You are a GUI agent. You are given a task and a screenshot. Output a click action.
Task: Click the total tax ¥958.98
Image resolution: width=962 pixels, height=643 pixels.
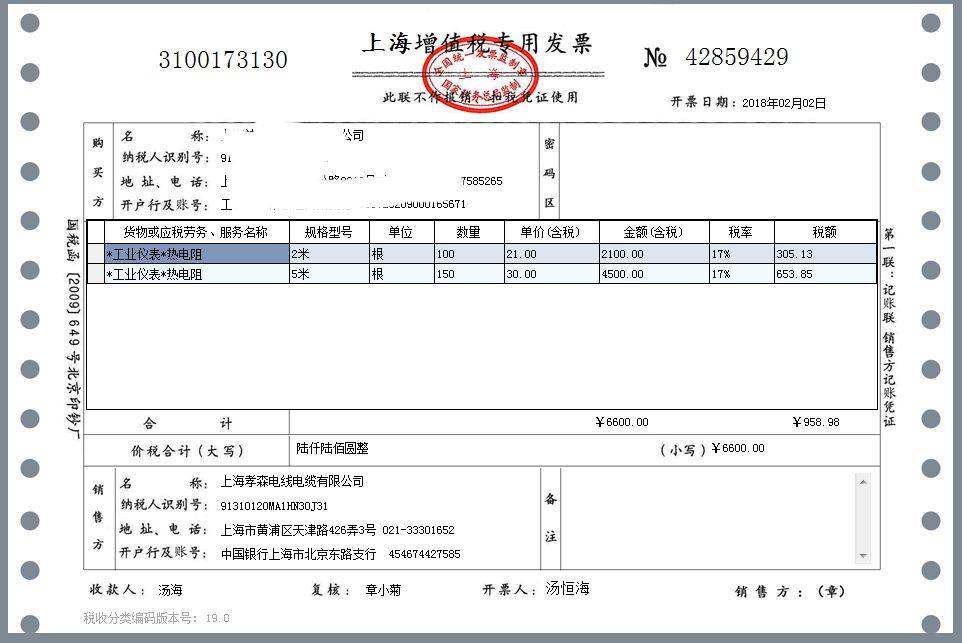pyautogui.click(x=816, y=422)
